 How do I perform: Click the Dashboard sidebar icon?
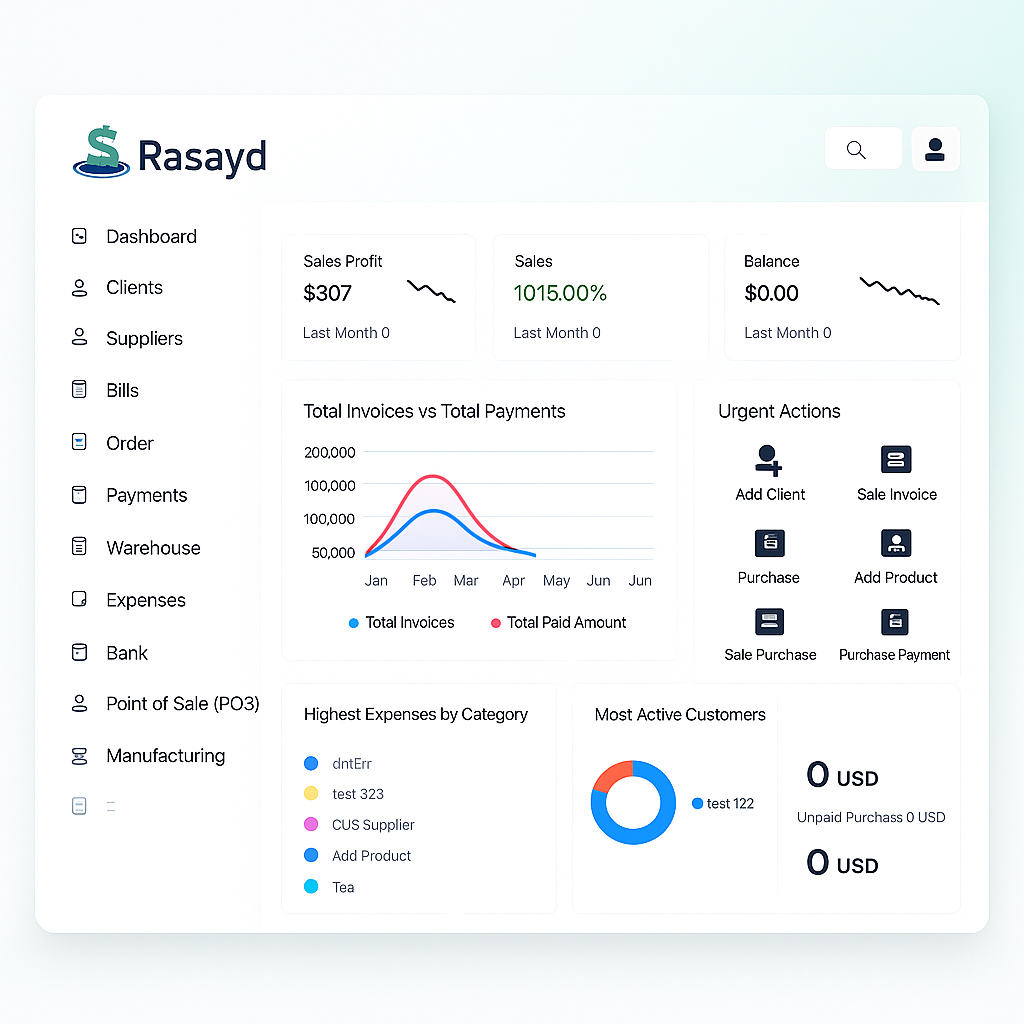click(79, 236)
